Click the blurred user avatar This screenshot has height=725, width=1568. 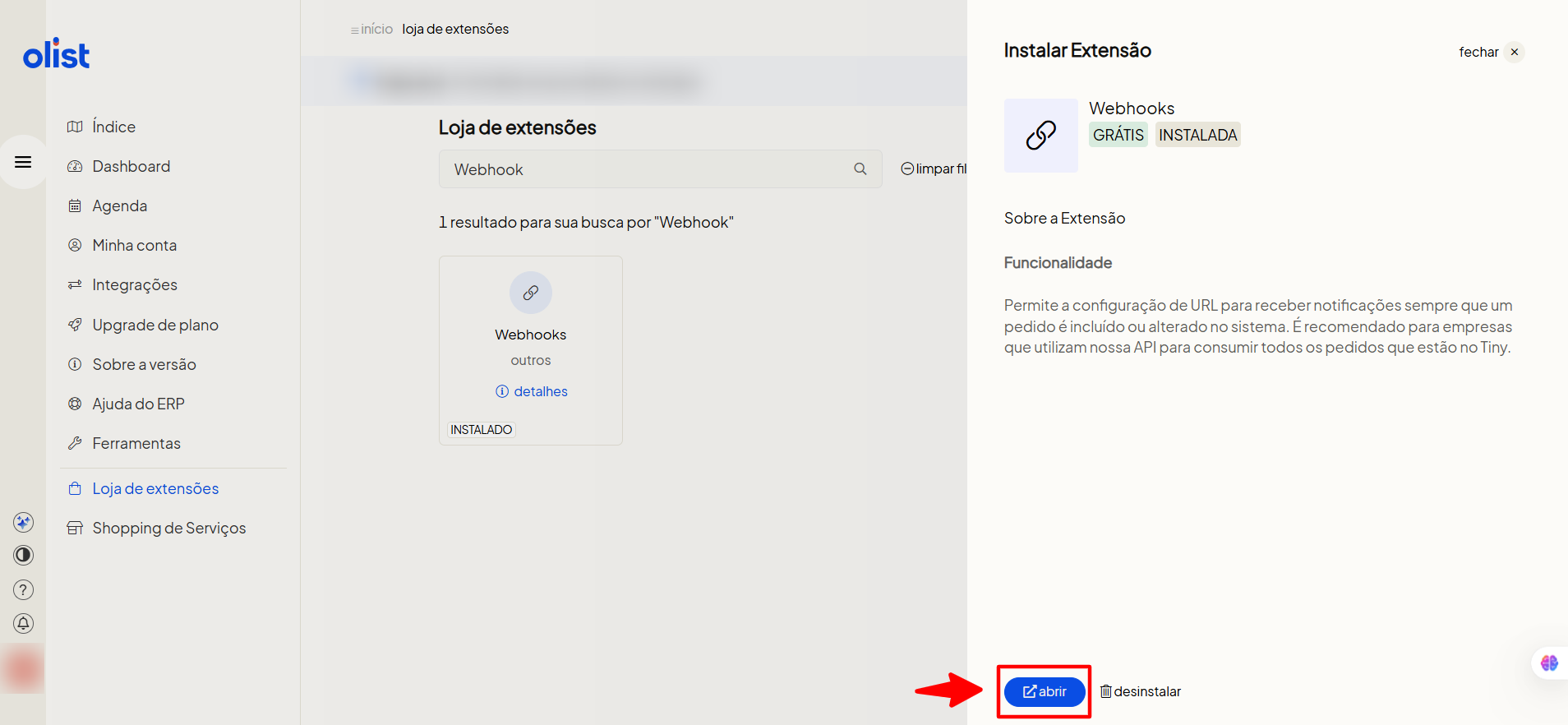[x=22, y=668]
